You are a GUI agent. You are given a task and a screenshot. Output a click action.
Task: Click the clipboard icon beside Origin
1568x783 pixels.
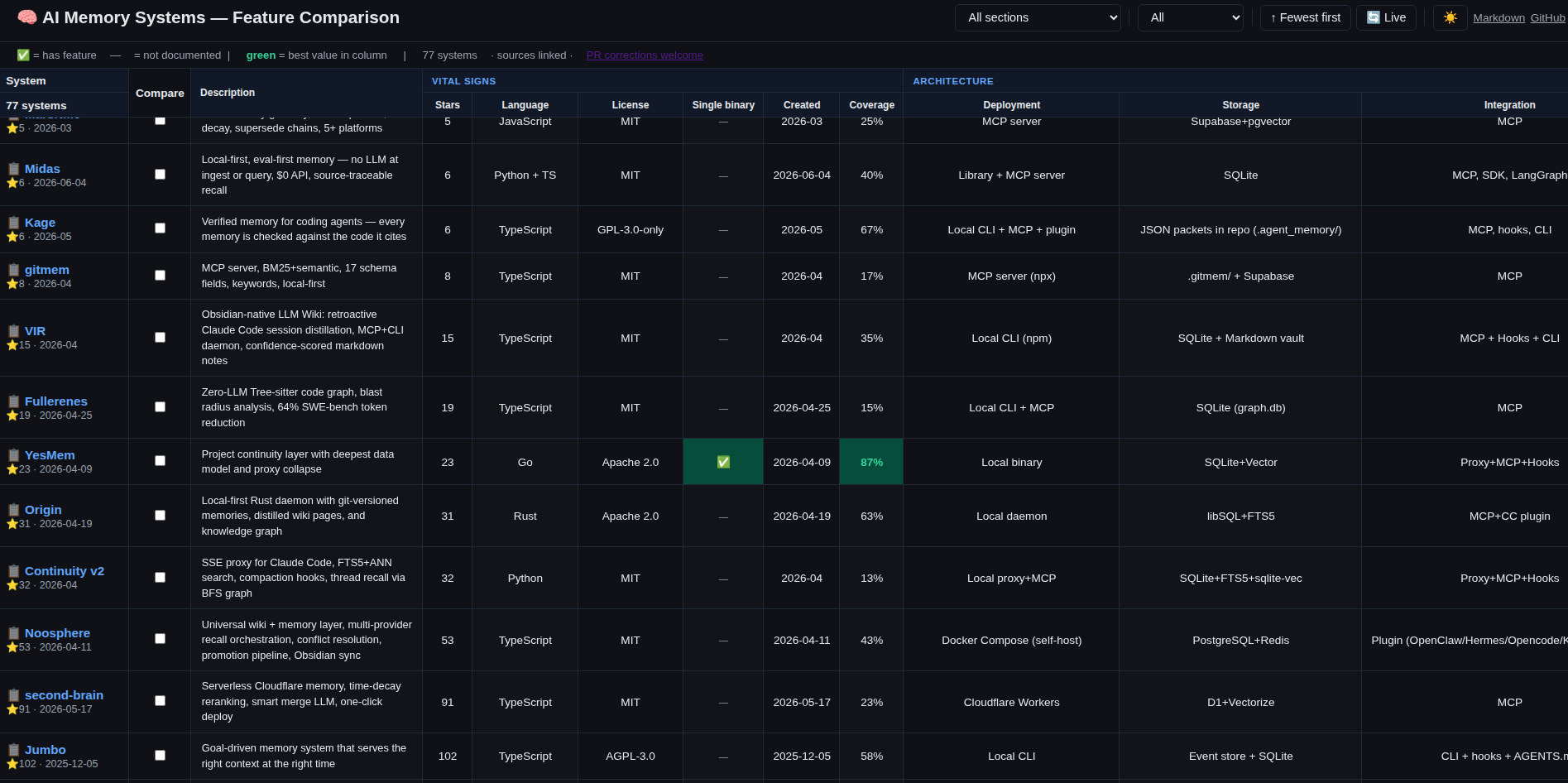pos(14,510)
